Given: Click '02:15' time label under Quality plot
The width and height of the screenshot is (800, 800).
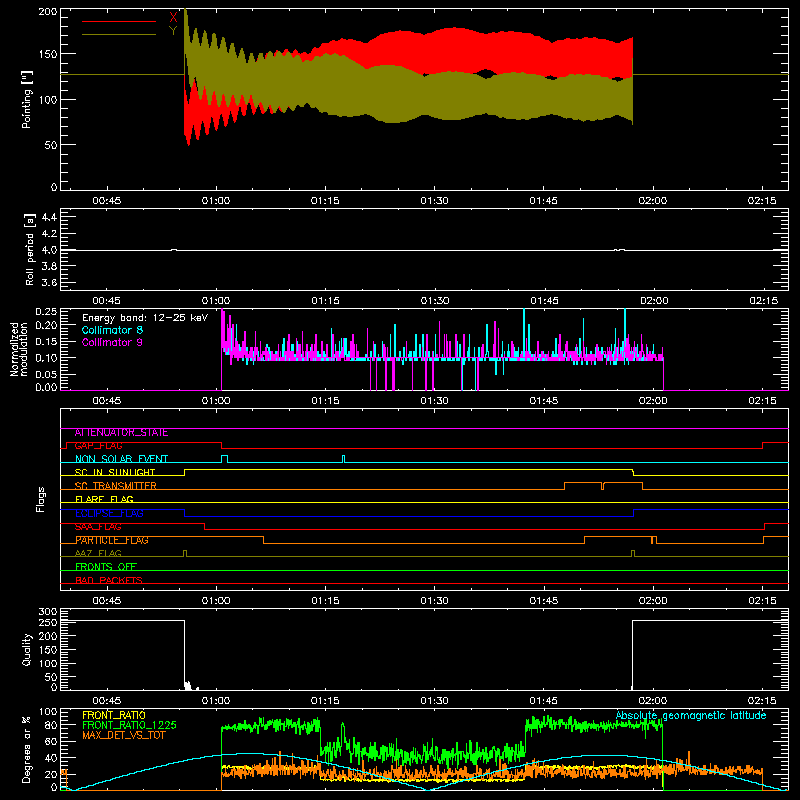Looking at the screenshot, I should pos(762,701).
